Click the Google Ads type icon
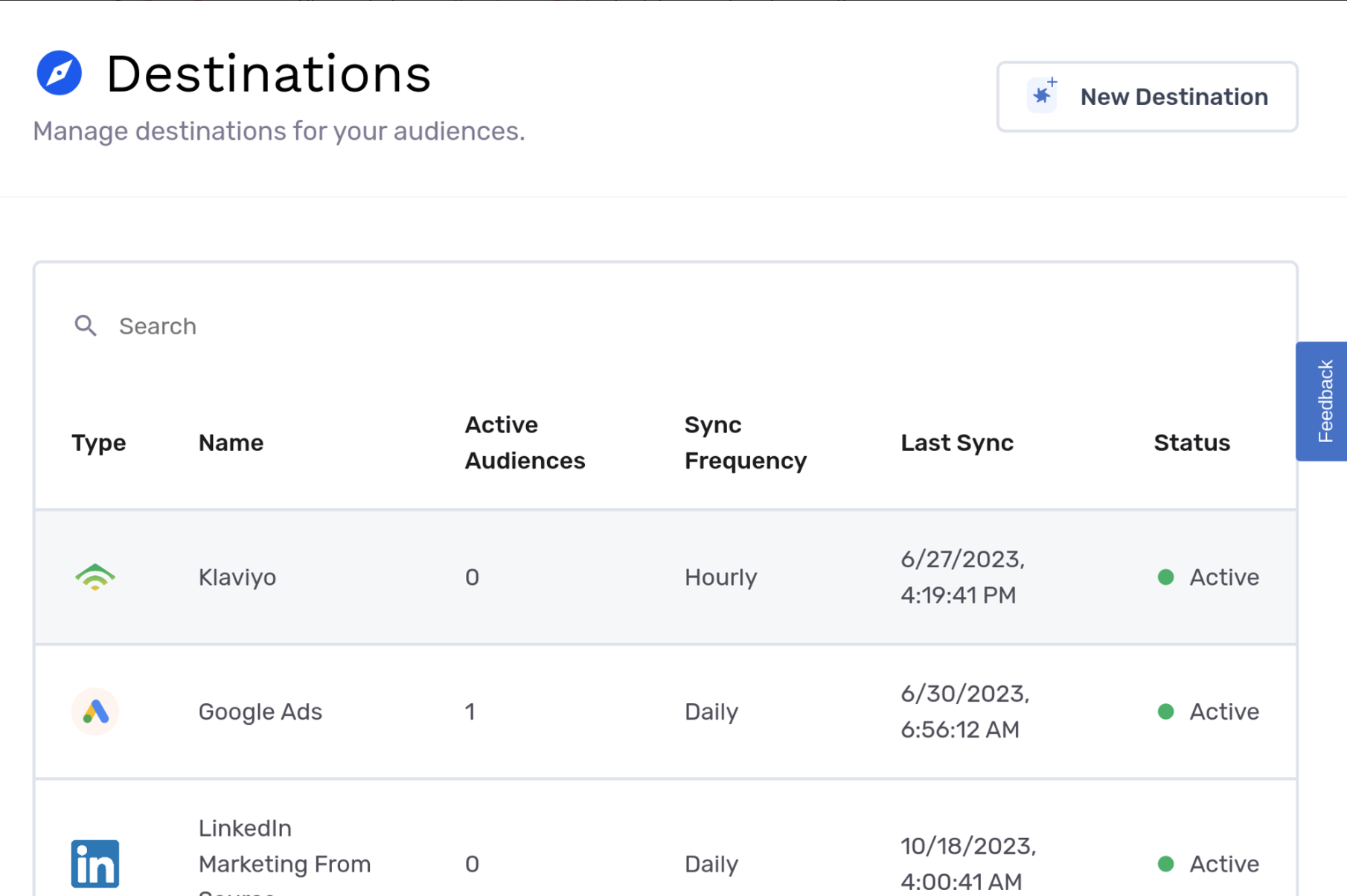This screenshot has width=1347, height=896. 95,711
